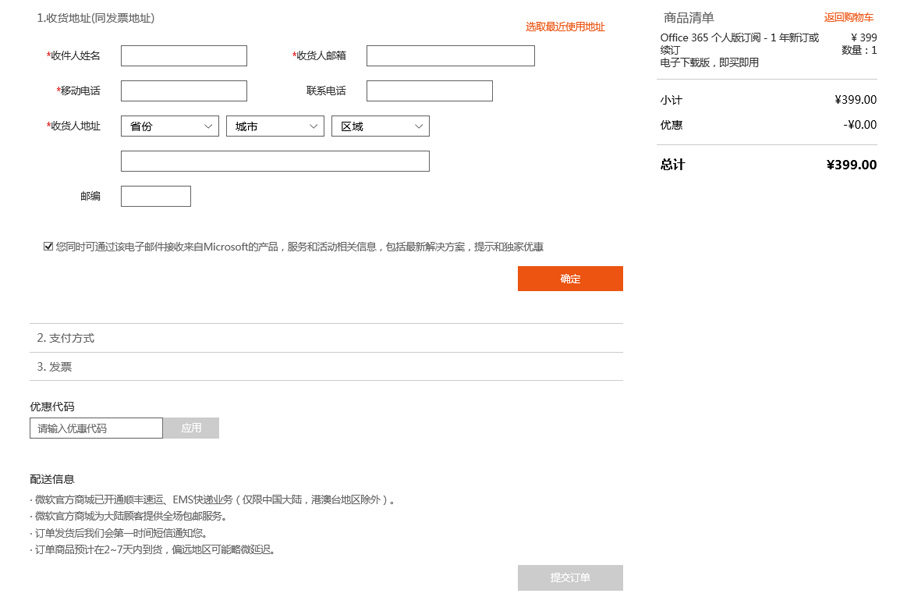Click the 邮编 postal code field
The width and height of the screenshot is (900, 597).
click(x=155, y=196)
